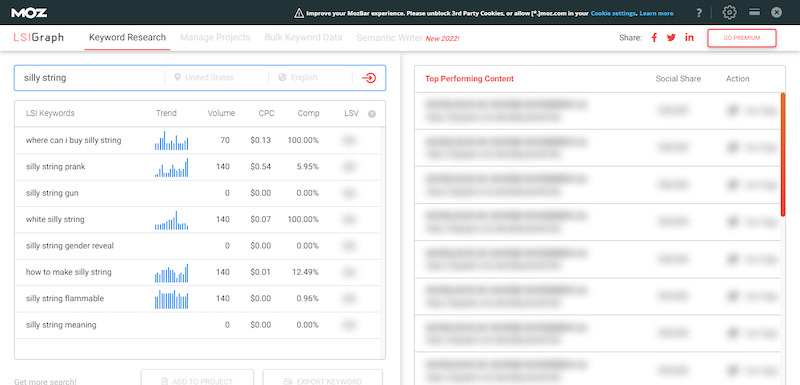Select 'silly string gender reveal' keyword

coord(70,246)
